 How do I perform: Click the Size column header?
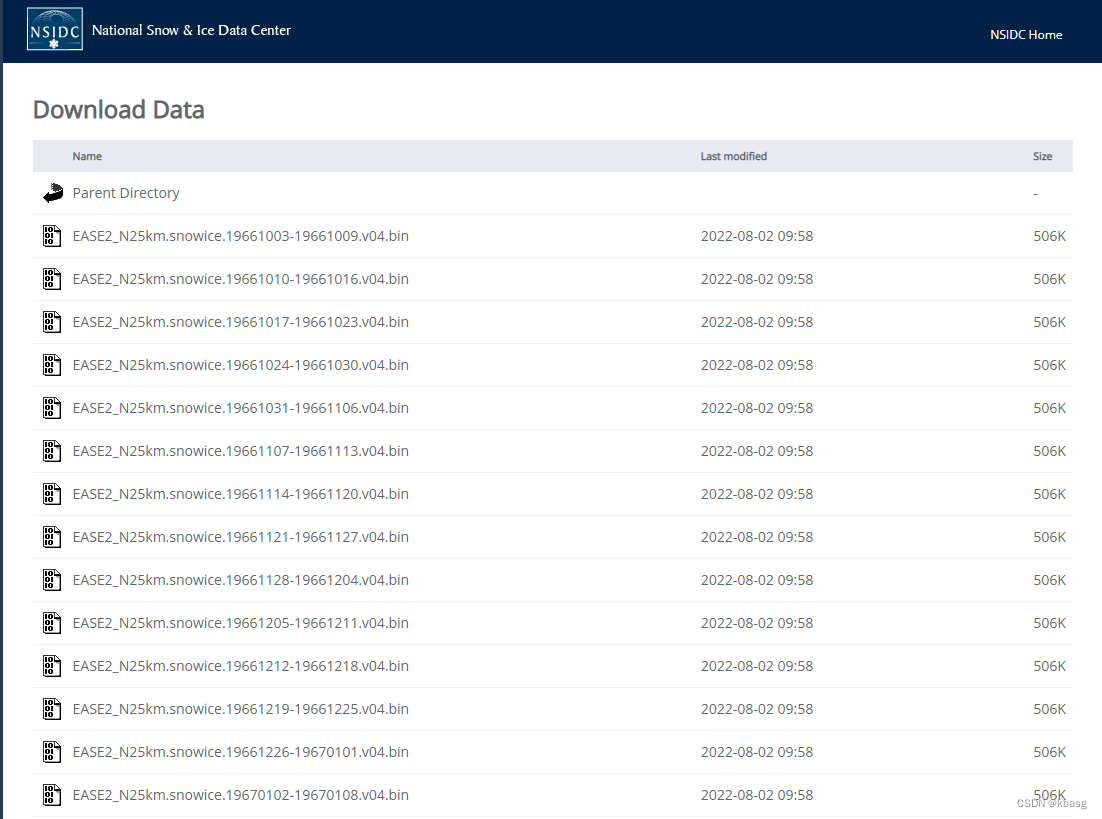click(x=1042, y=156)
